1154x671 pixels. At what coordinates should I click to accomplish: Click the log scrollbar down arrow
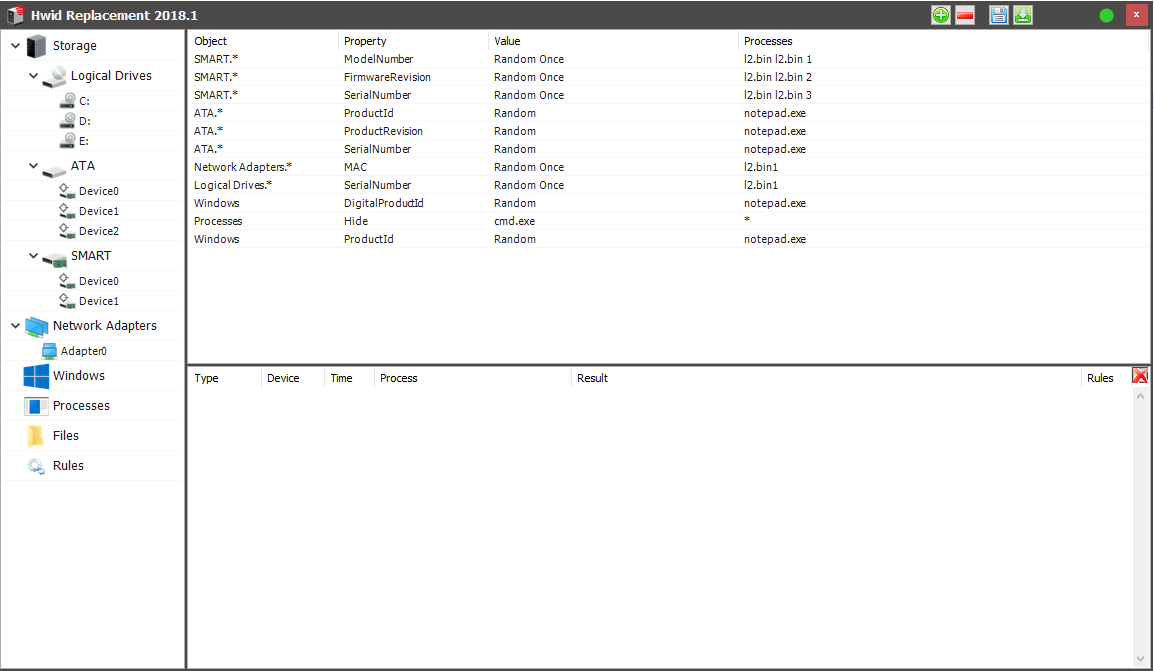coord(1140,659)
